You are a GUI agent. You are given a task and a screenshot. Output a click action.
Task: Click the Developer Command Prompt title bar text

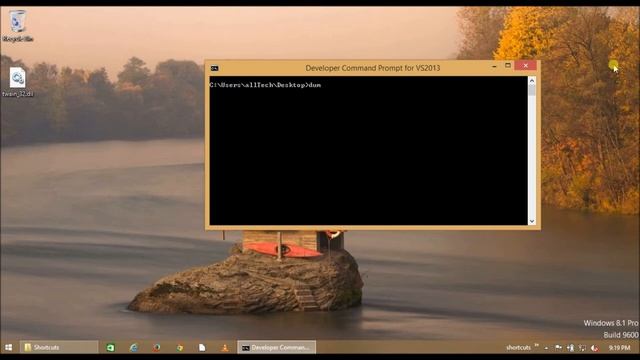pyautogui.click(x=372, y=68)
